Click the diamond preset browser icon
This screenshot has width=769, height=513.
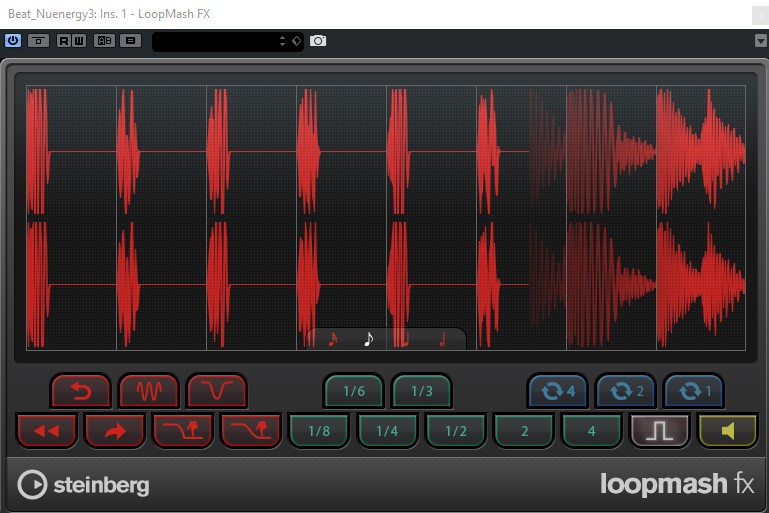click(296, 41)
